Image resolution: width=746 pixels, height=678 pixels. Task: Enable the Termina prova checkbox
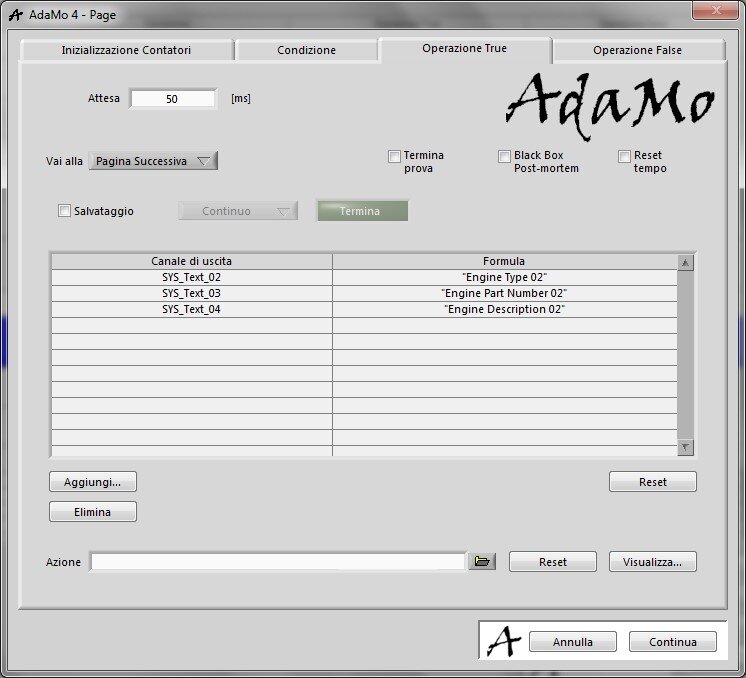tap(394, 156)
